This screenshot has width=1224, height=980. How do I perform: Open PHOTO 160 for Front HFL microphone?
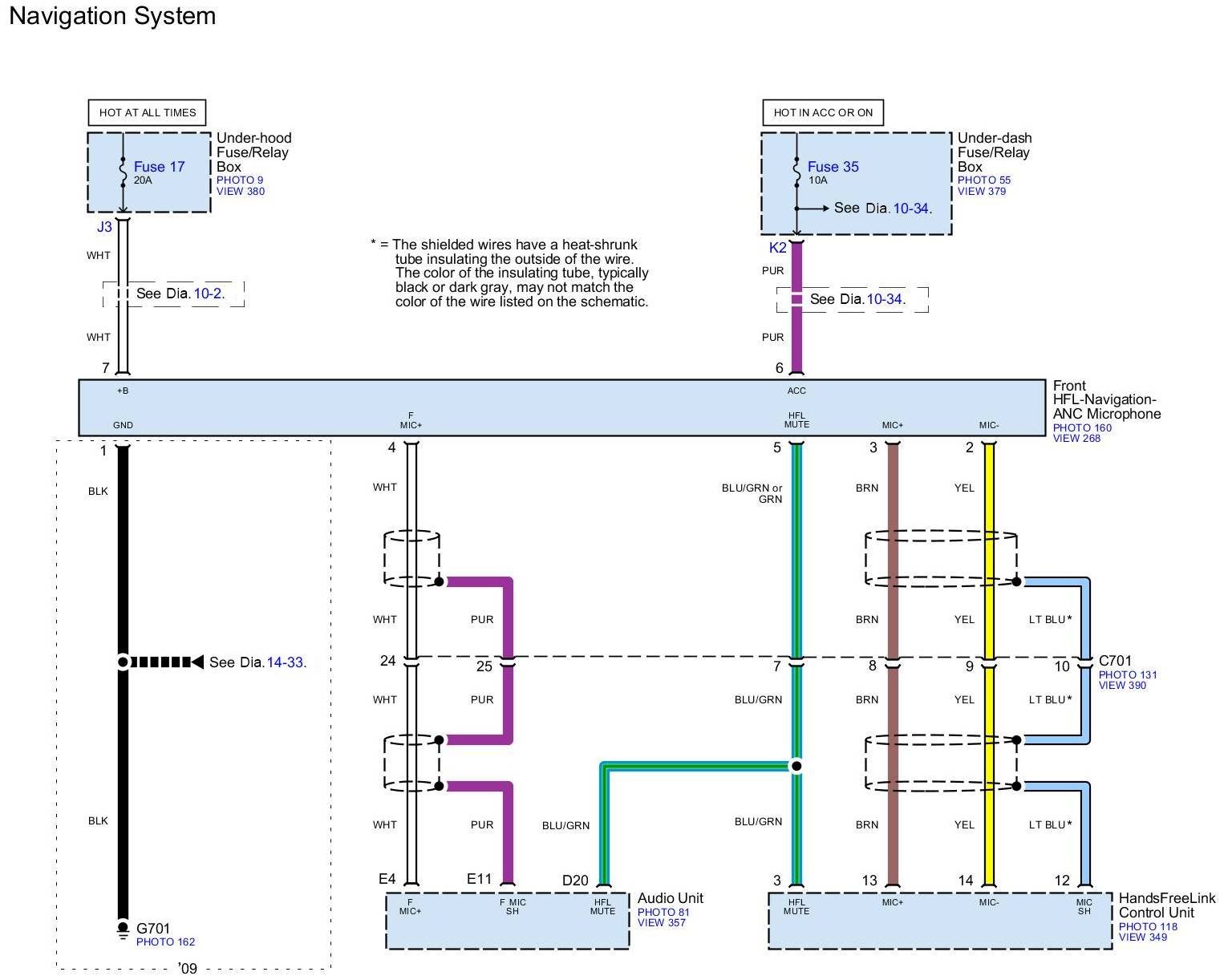point(1082,428)
